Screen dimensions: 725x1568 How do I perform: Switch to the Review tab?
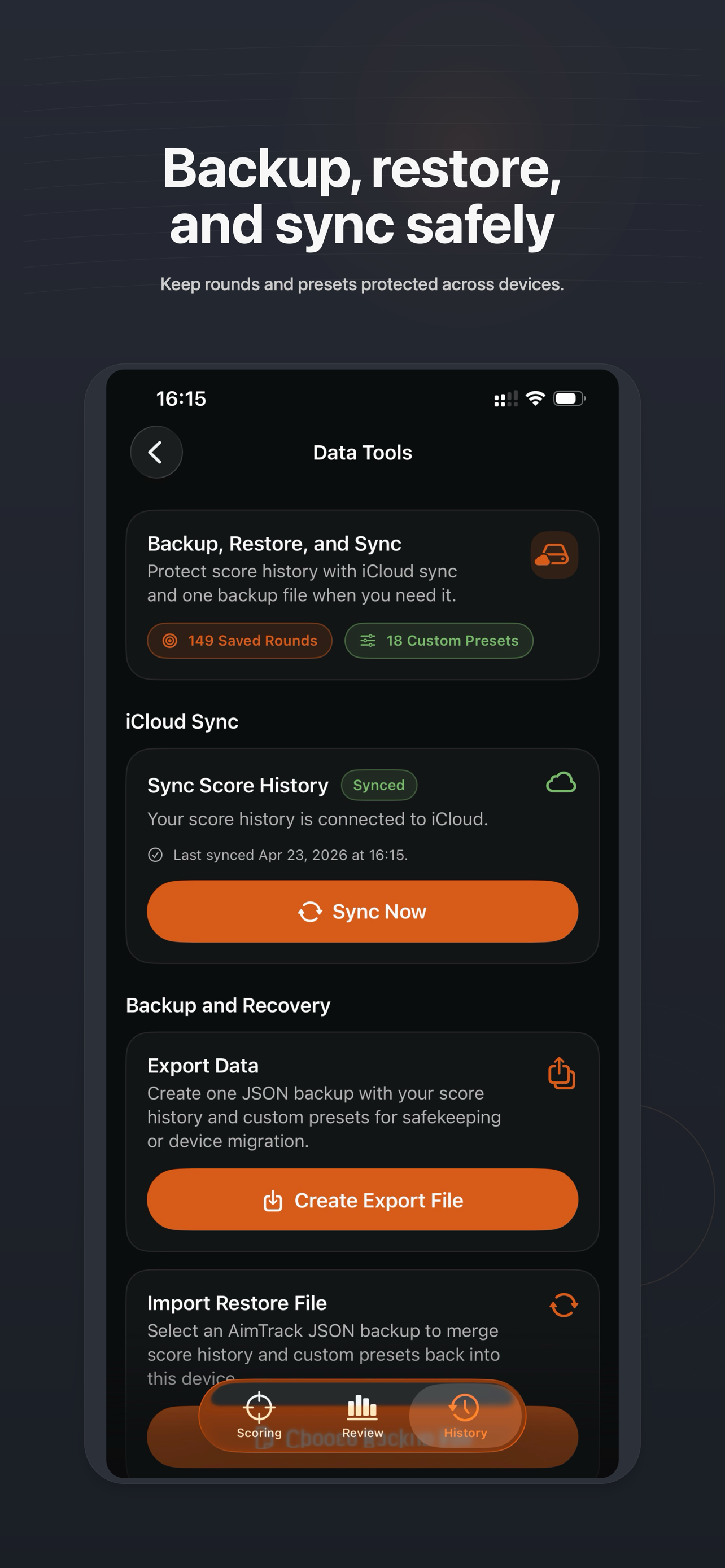362,1416
